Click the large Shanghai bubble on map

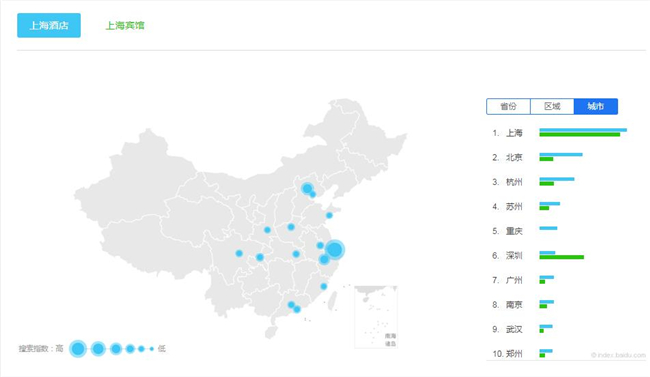pyautogui.click(x=335, y=250)
